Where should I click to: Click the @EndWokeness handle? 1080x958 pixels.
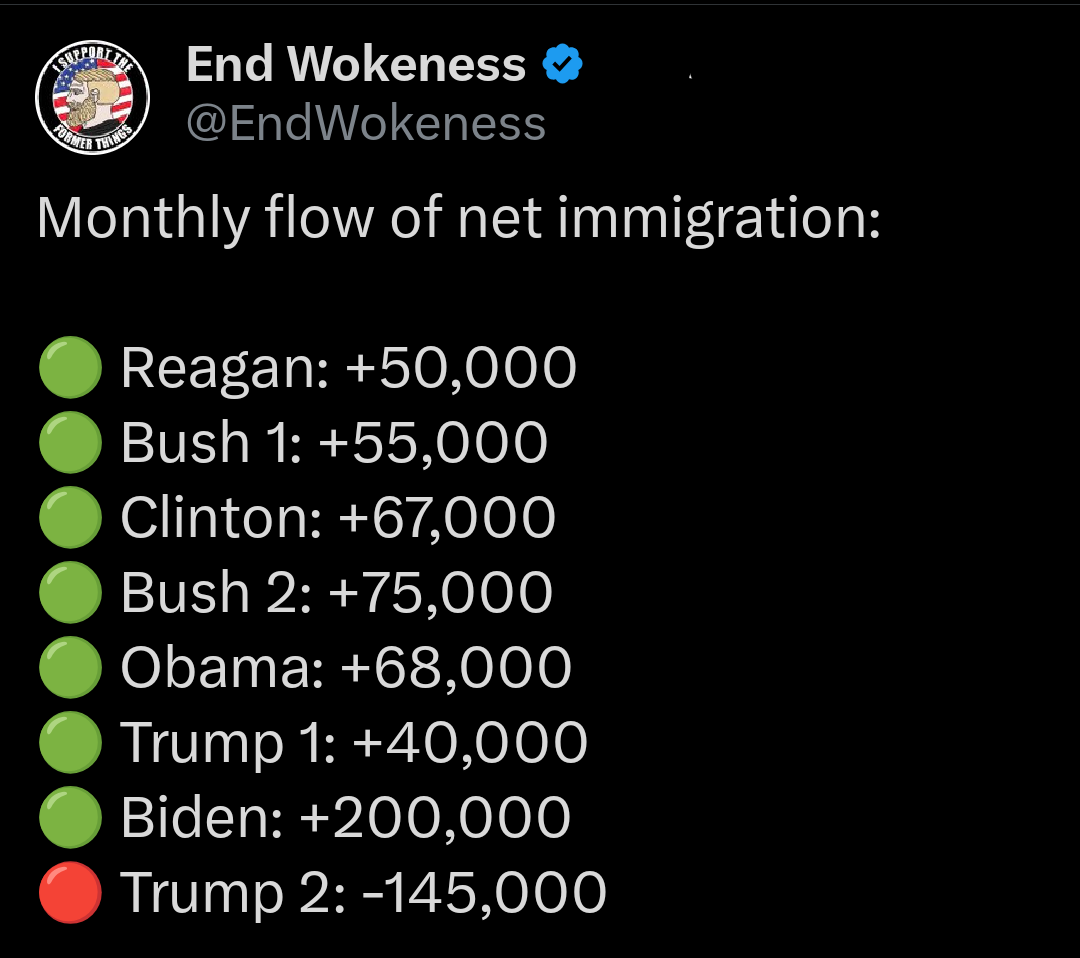click(366, 124)
